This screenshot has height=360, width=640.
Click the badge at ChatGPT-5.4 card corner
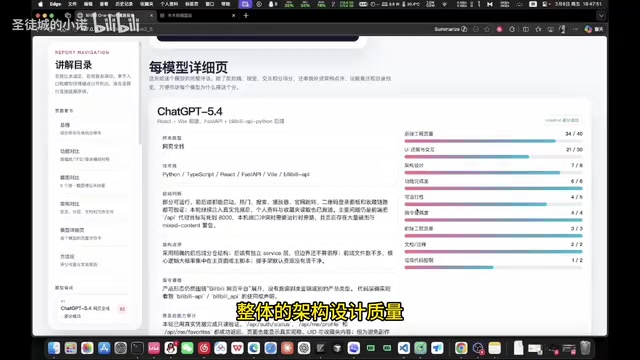562,120
